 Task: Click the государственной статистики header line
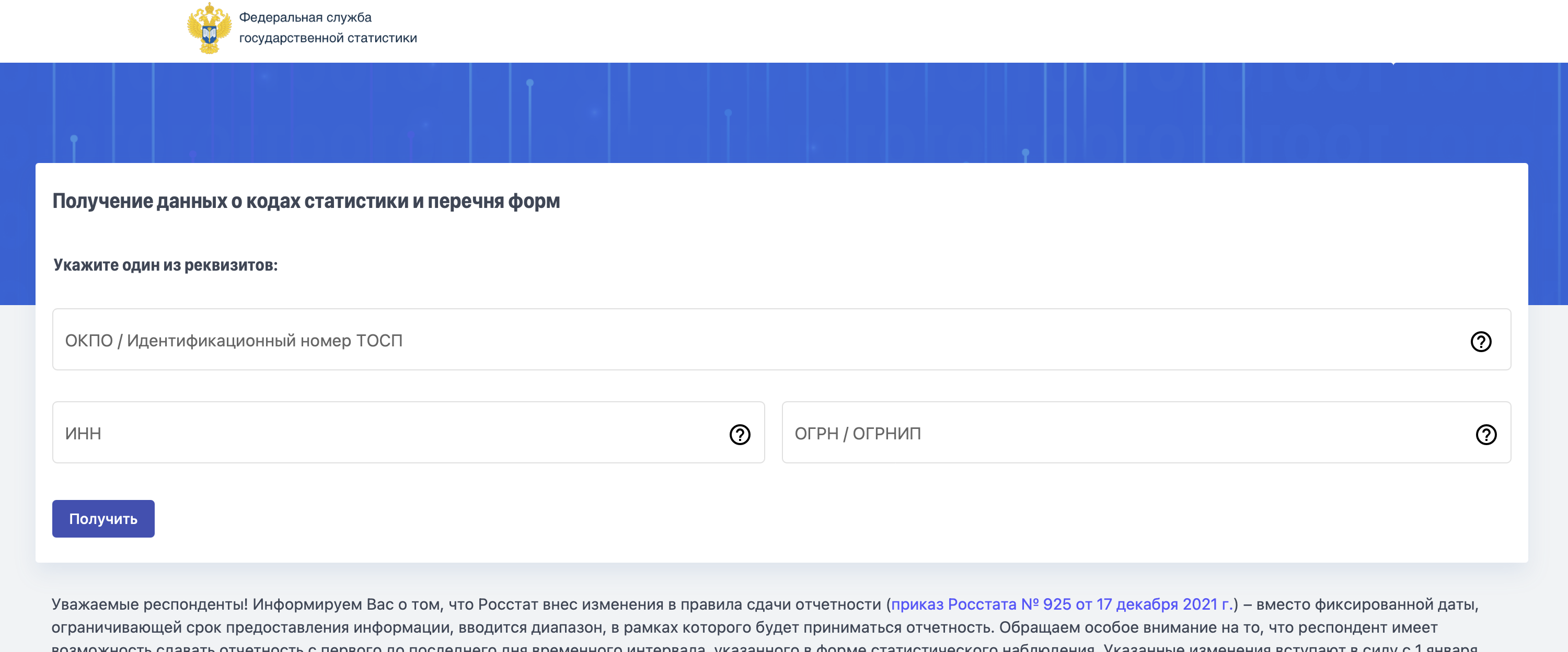click(328, 38)
